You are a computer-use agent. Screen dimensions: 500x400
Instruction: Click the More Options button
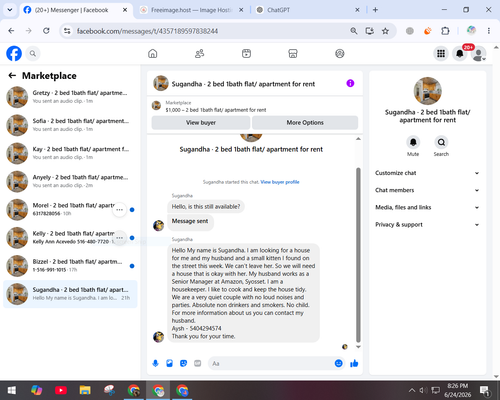[305, 123]
